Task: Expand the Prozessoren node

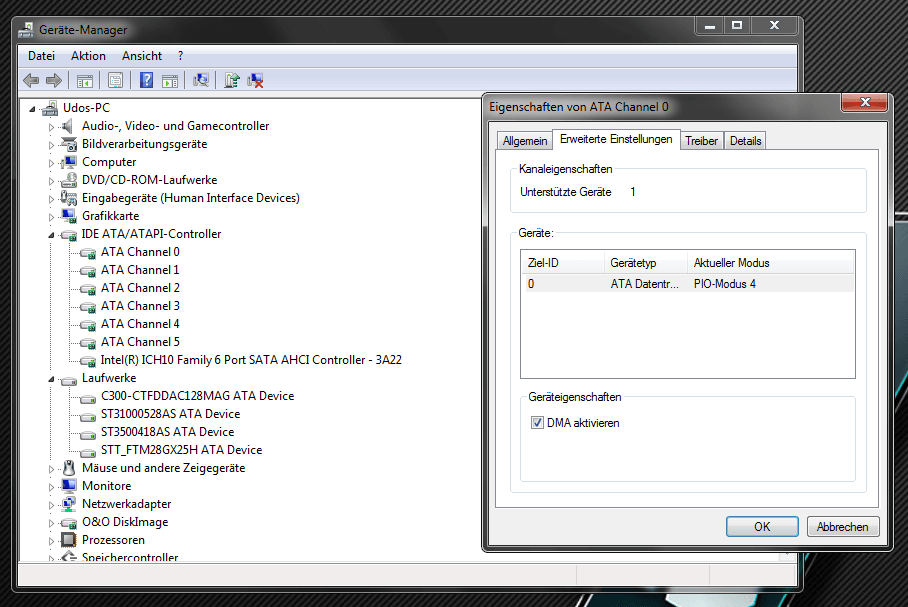Action: point(52,540)
